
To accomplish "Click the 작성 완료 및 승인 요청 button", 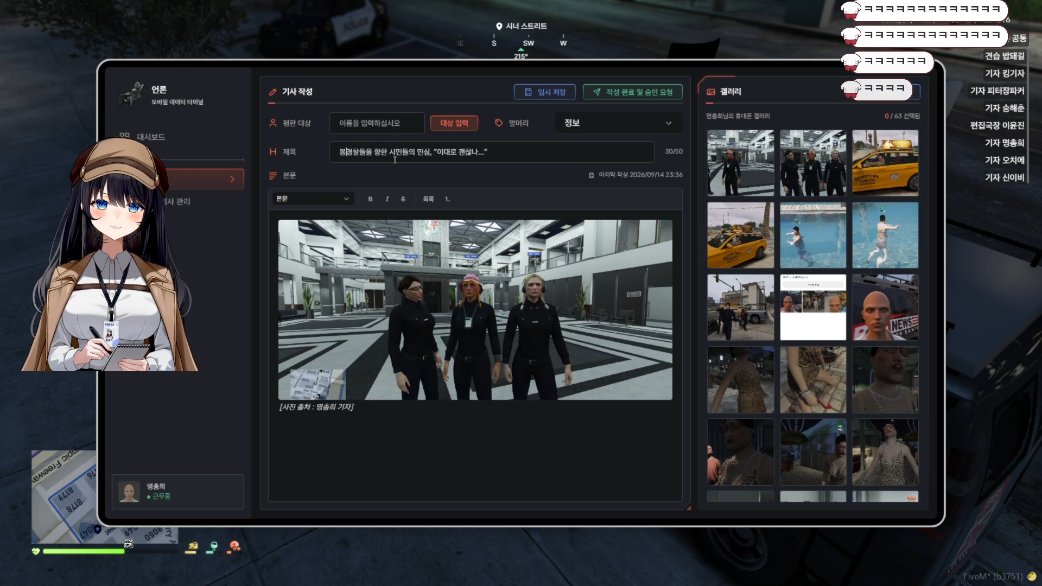I will click(x=633, y=92).
